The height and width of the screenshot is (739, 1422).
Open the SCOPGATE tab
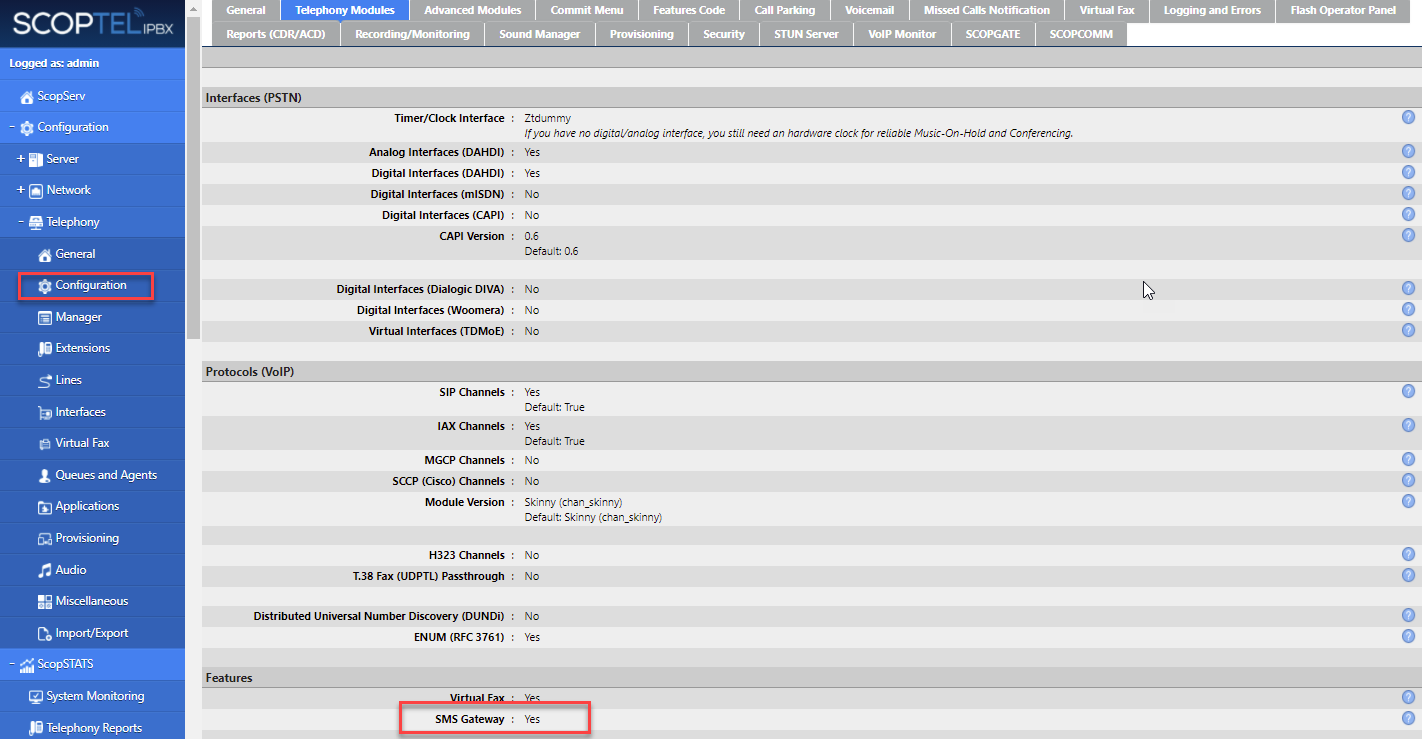pos(993,34)
